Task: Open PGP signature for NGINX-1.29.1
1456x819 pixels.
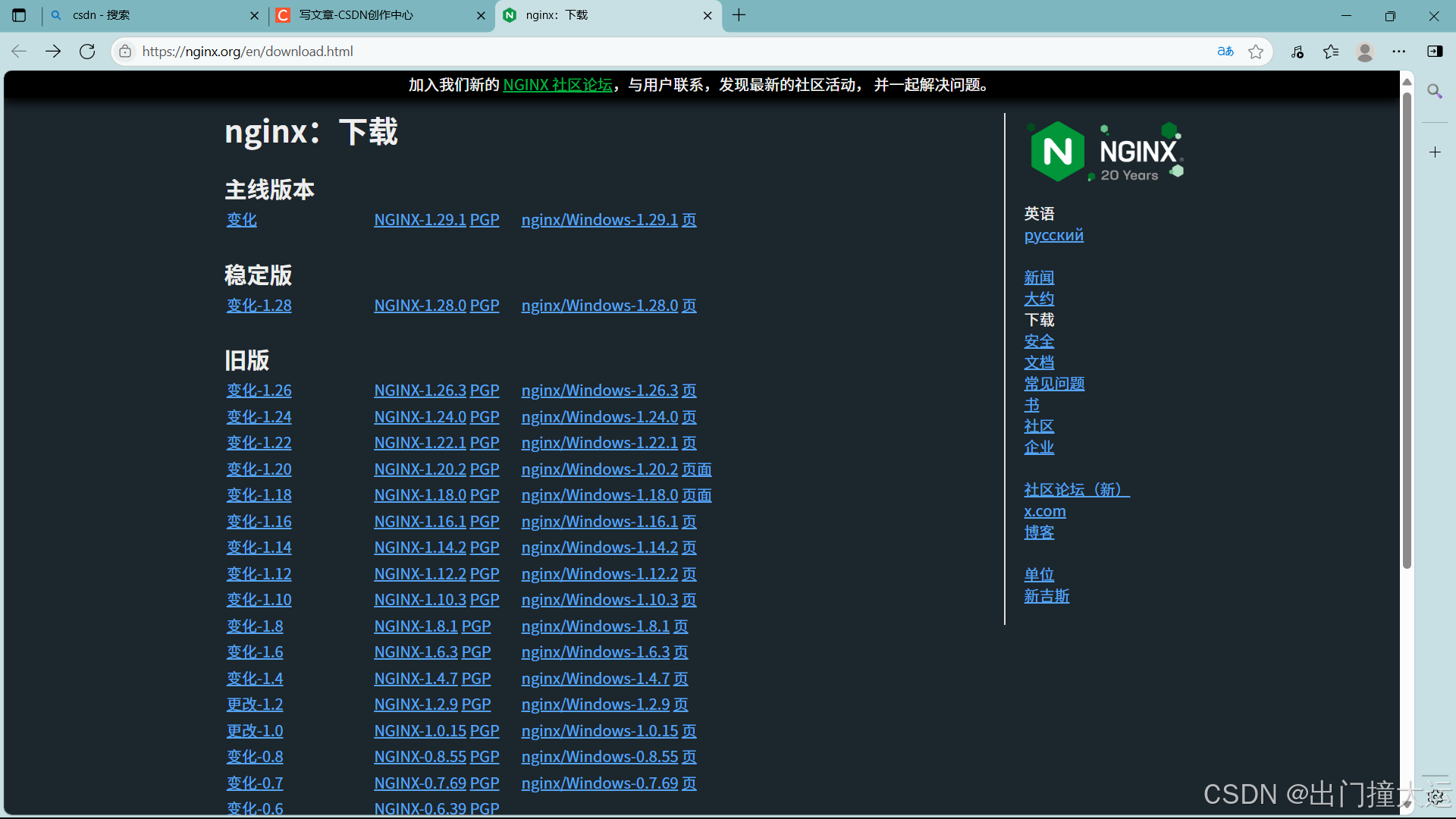Action: (x=485, y=220)
